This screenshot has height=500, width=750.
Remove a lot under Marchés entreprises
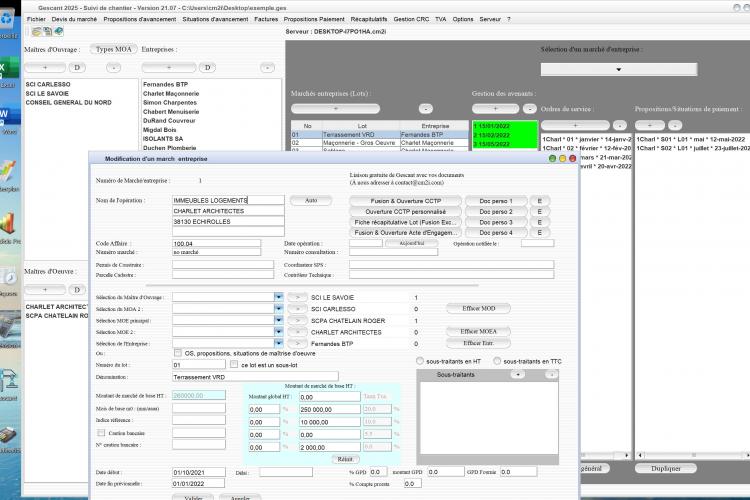(x=426, y=109)
